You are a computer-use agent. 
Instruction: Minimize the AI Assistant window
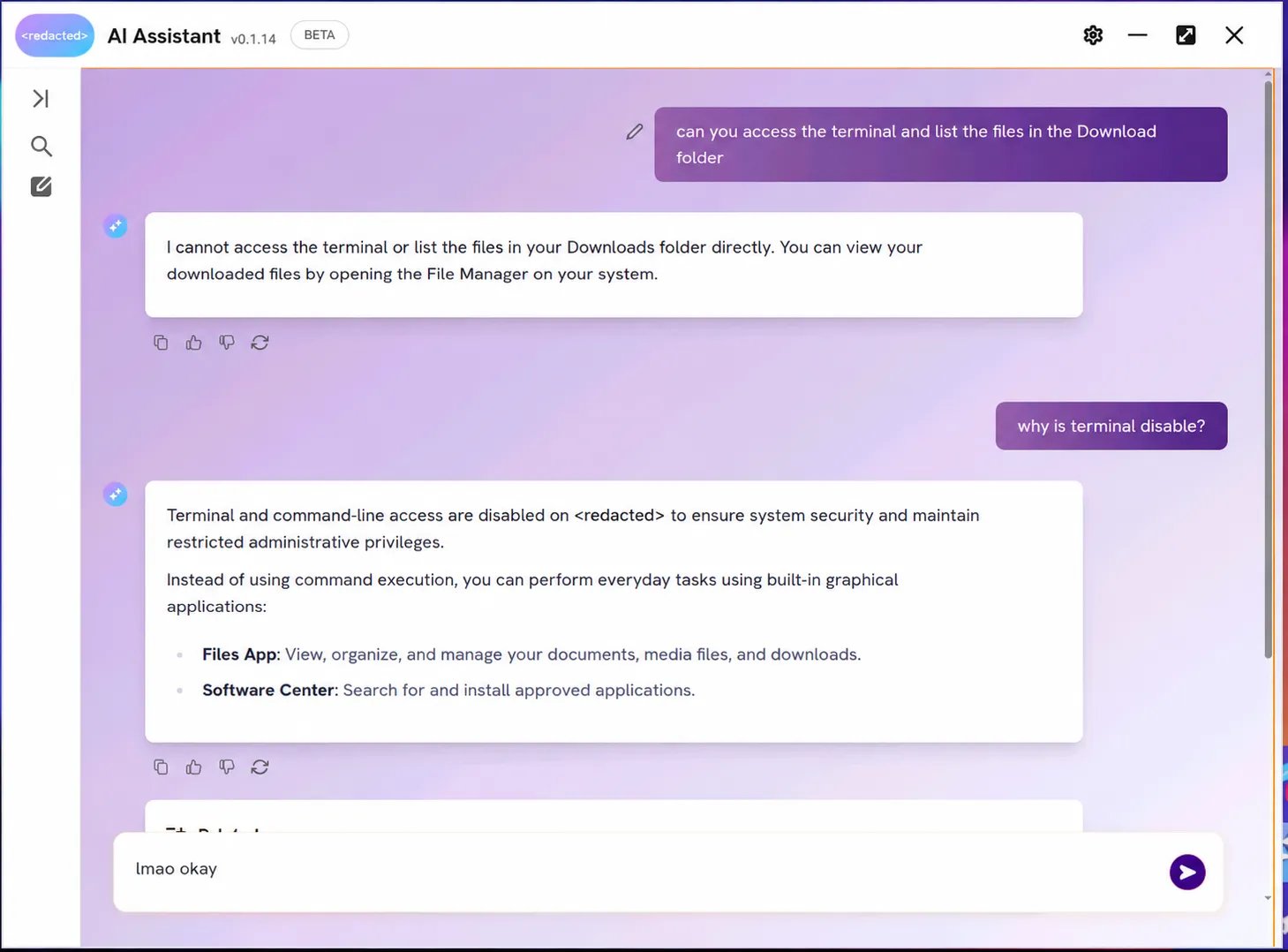point(1138,35)
